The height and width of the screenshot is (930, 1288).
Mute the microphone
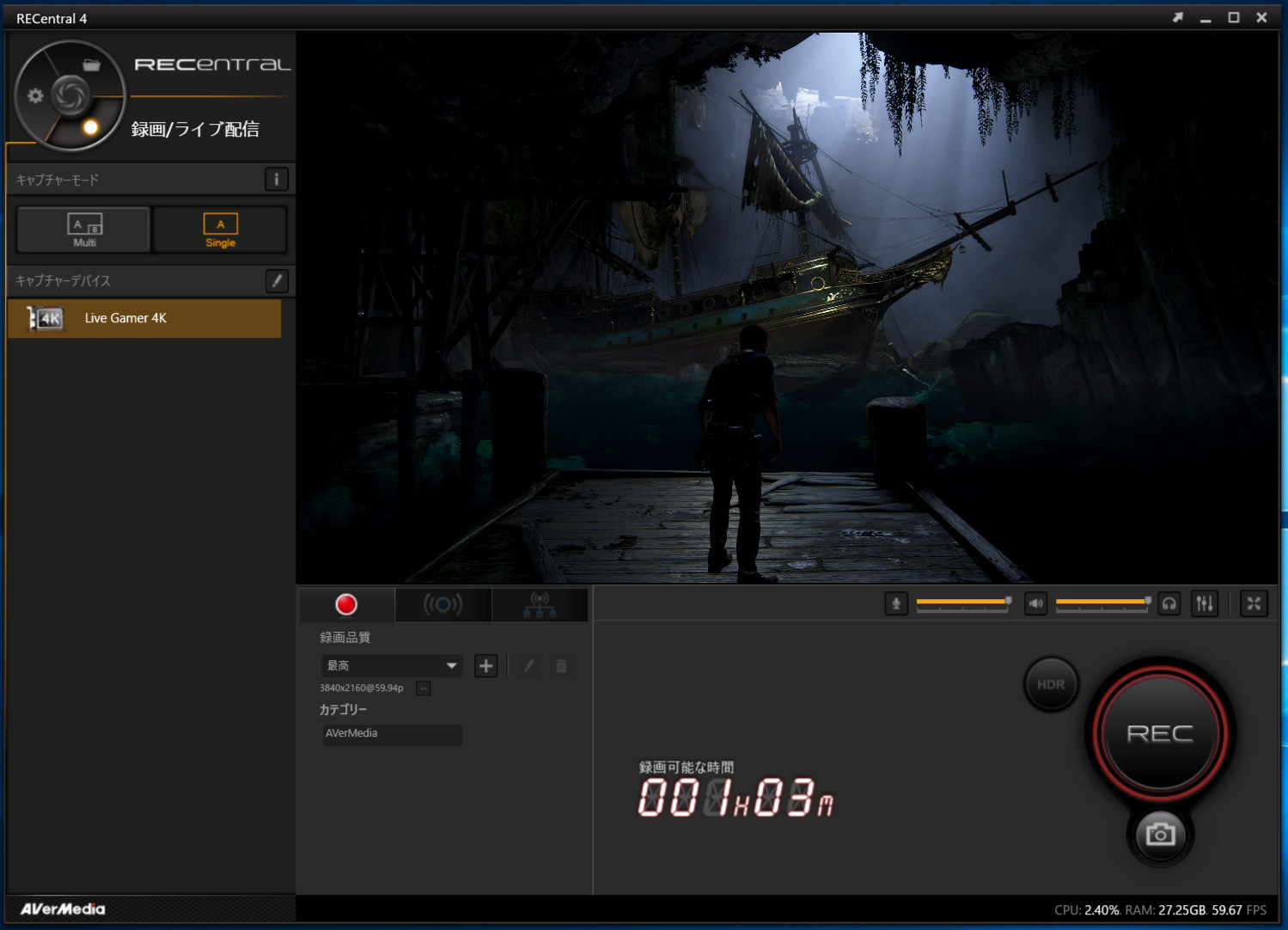[896, 603]
